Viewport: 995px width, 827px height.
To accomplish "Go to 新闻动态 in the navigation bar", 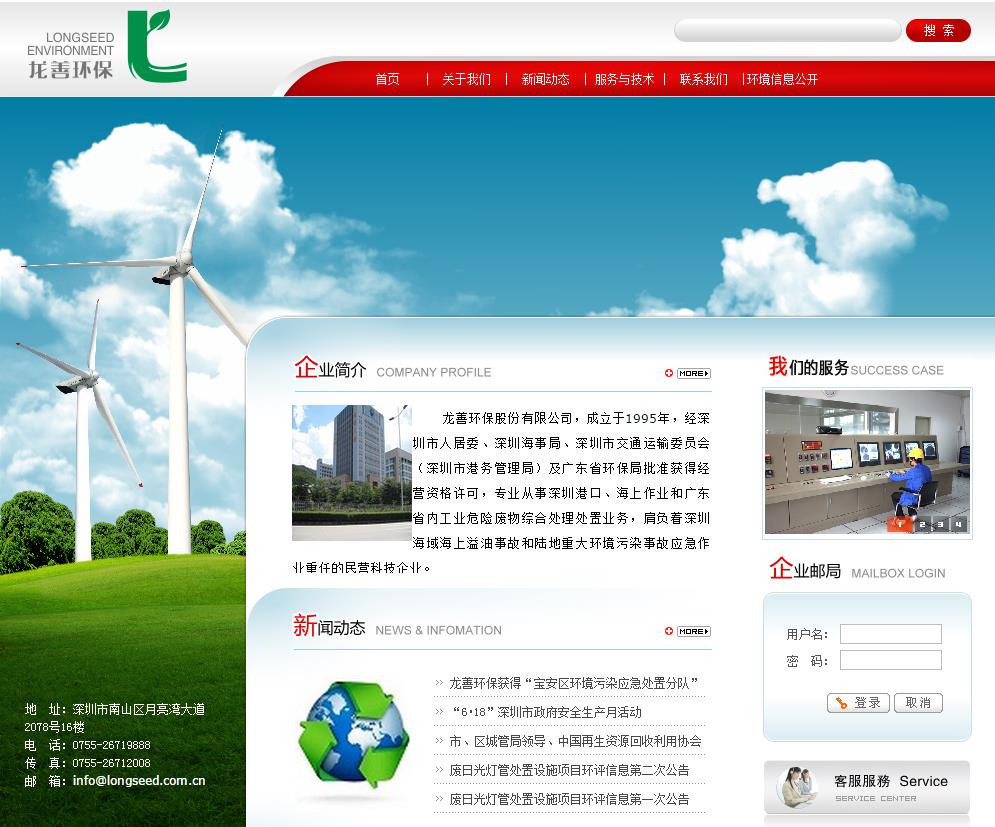I will click(545, 79).
